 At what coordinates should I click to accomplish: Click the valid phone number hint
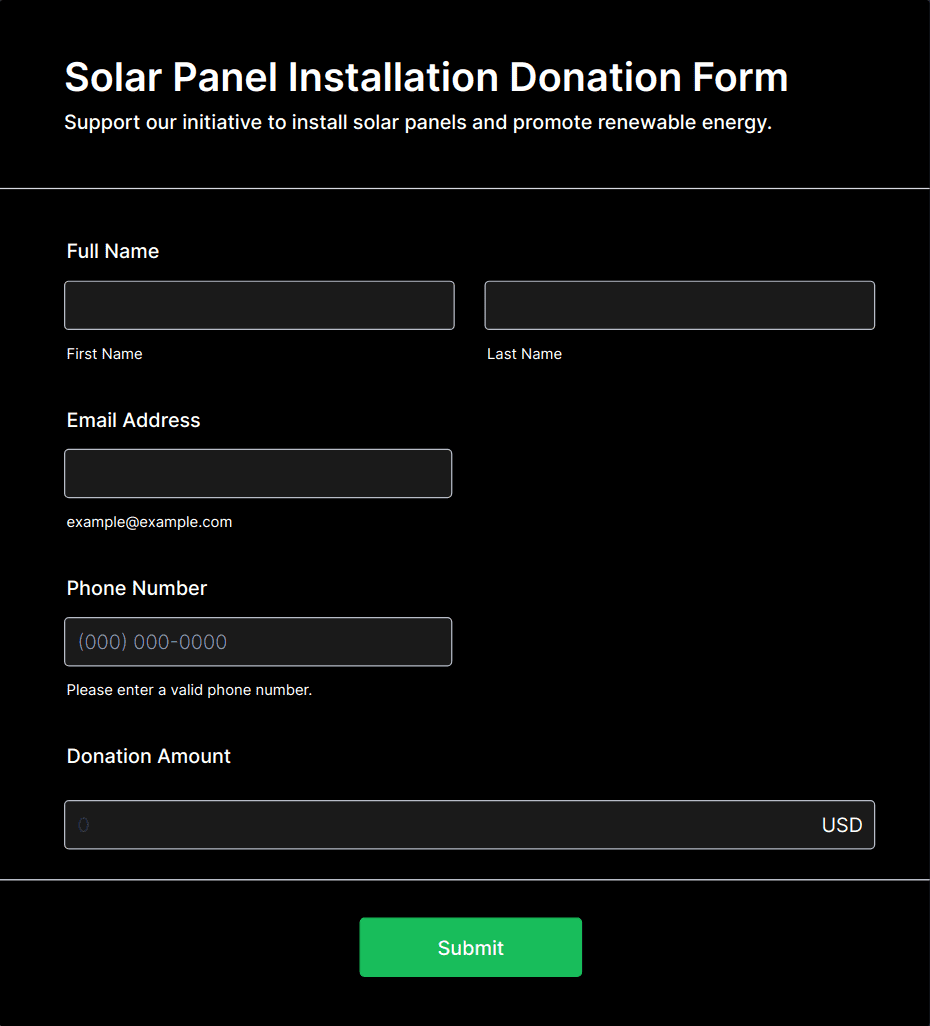click(189, 690)
